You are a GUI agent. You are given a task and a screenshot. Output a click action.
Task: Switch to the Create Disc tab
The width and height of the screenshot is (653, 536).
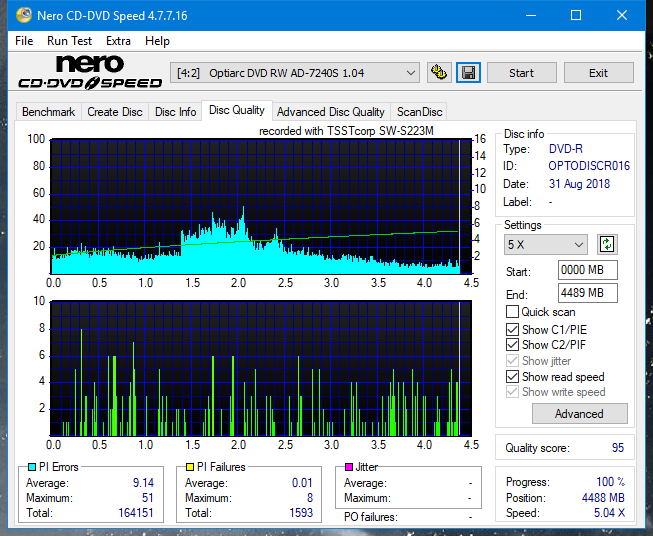[x=115, y=112]
